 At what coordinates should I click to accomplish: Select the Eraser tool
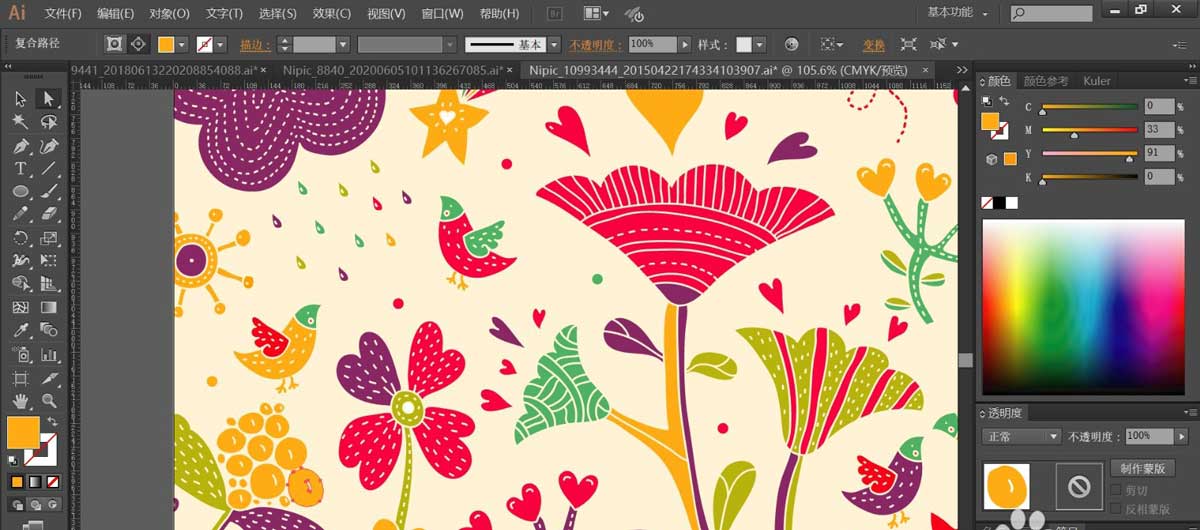(x=47, y=214)
